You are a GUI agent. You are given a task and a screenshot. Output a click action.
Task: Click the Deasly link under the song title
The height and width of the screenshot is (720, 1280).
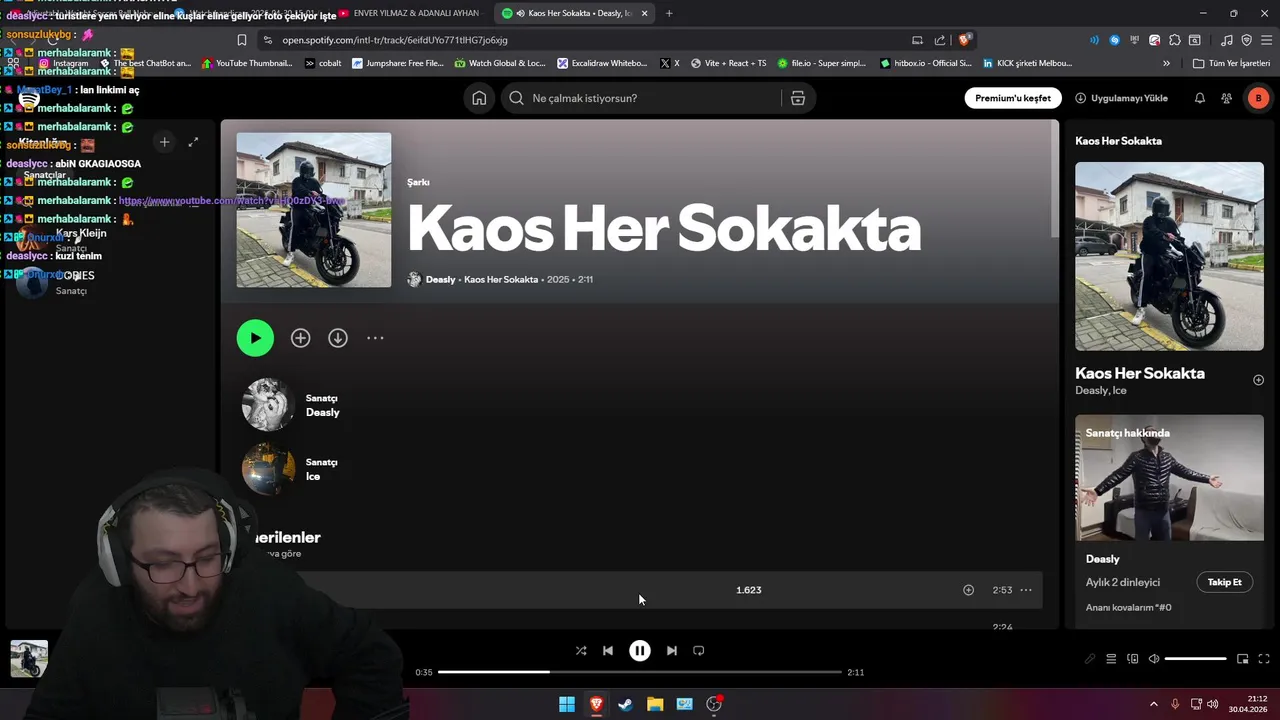pos(440,279)
